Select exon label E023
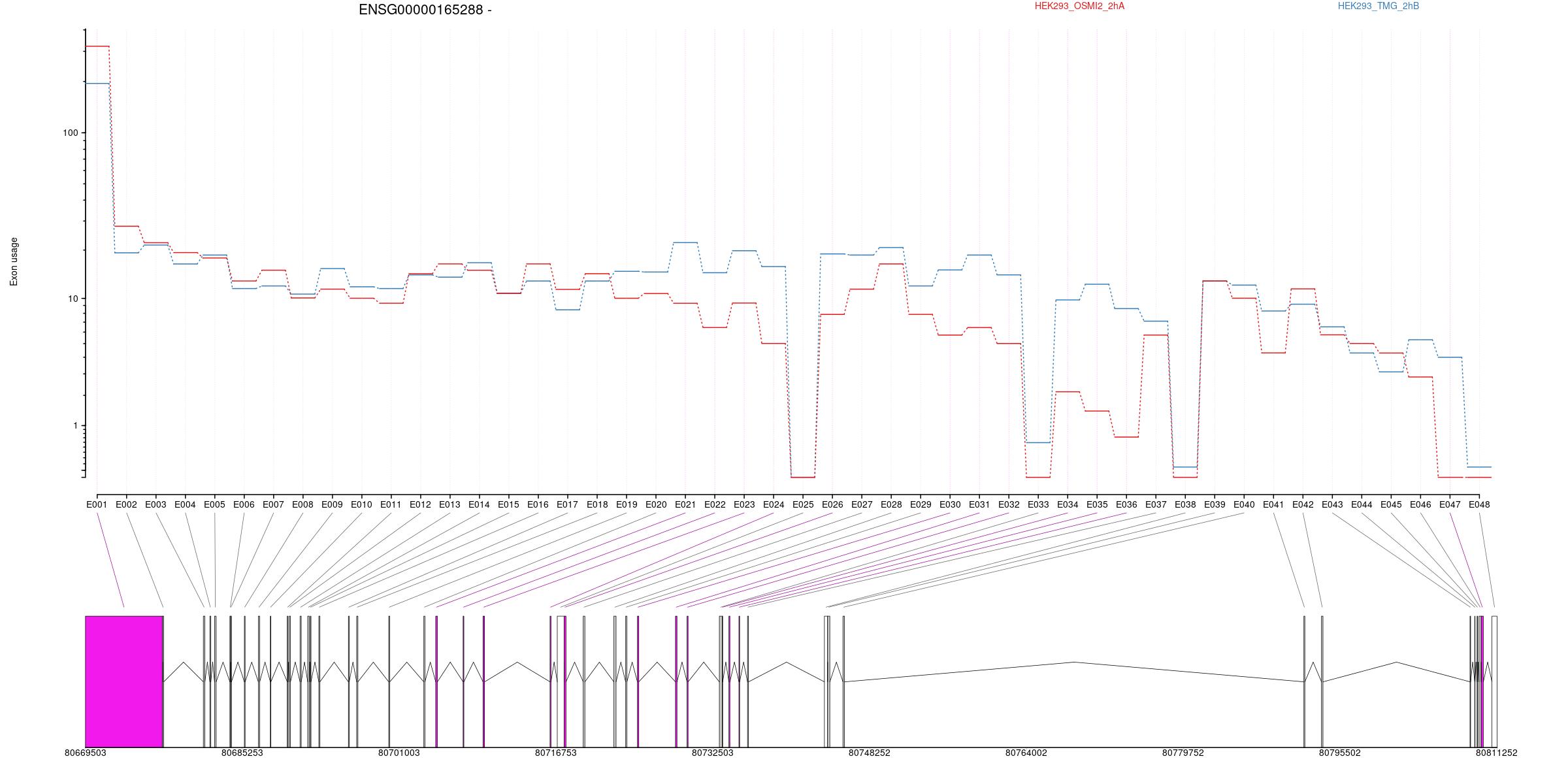Image resolution: width=1568 pixels, height=784 pixels. (744, 504)
